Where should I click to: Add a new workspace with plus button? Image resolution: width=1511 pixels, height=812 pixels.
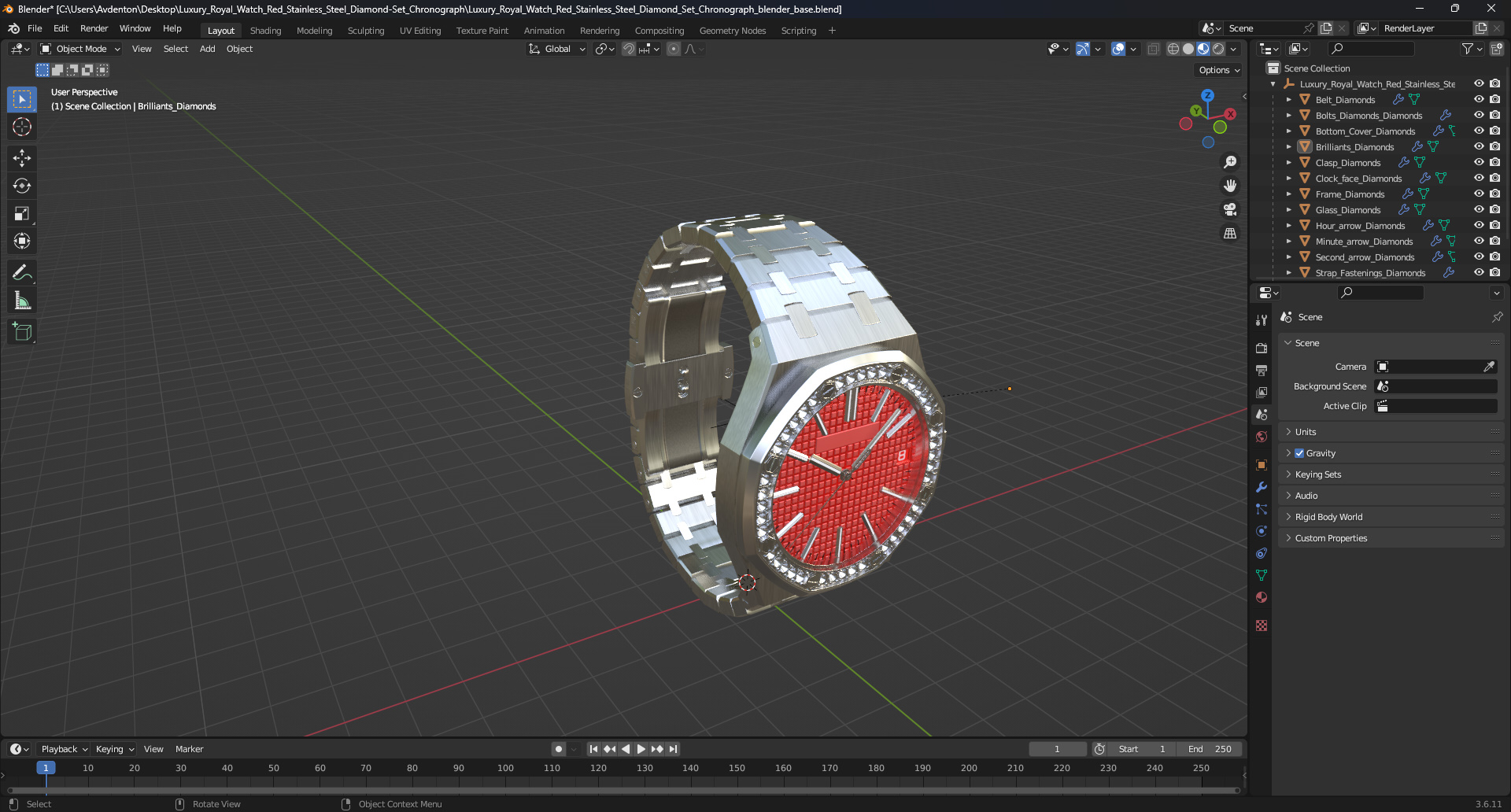pos(832,31)
